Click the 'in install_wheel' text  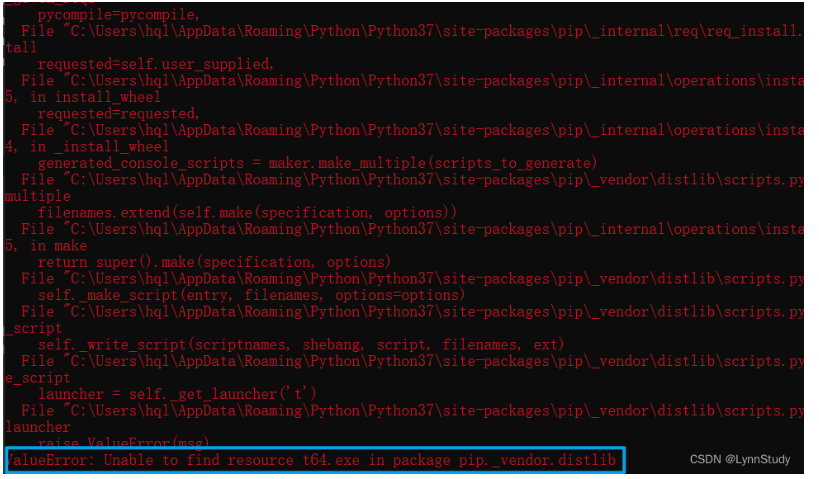click(x=95, y=97)
